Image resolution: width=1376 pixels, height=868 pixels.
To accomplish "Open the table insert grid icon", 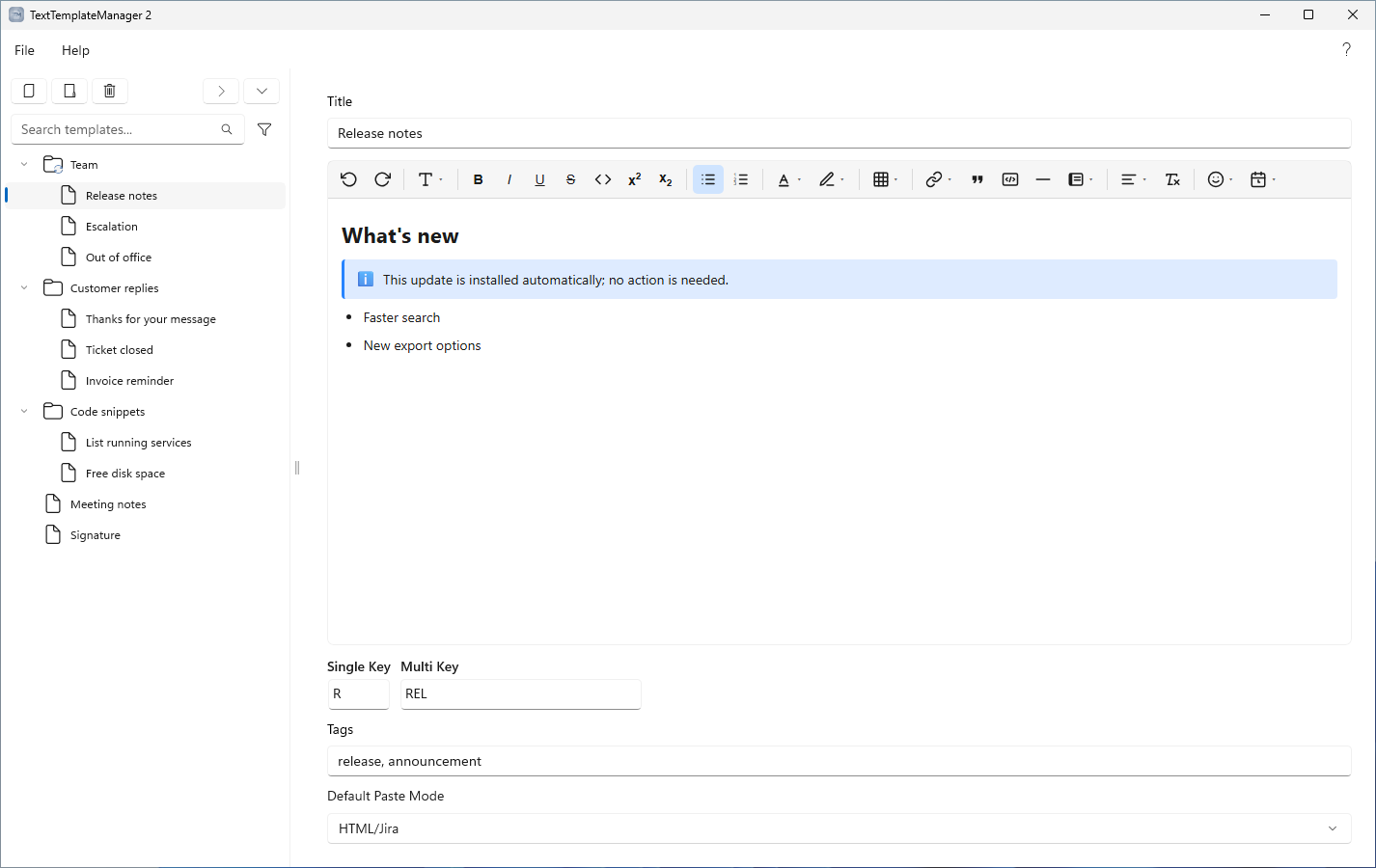I will (885, 179).
